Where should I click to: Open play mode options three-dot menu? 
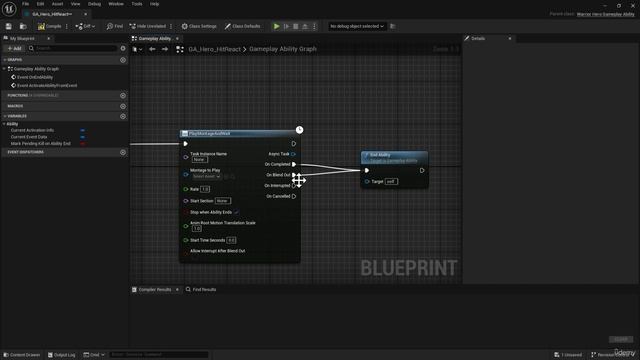point(314,26)
